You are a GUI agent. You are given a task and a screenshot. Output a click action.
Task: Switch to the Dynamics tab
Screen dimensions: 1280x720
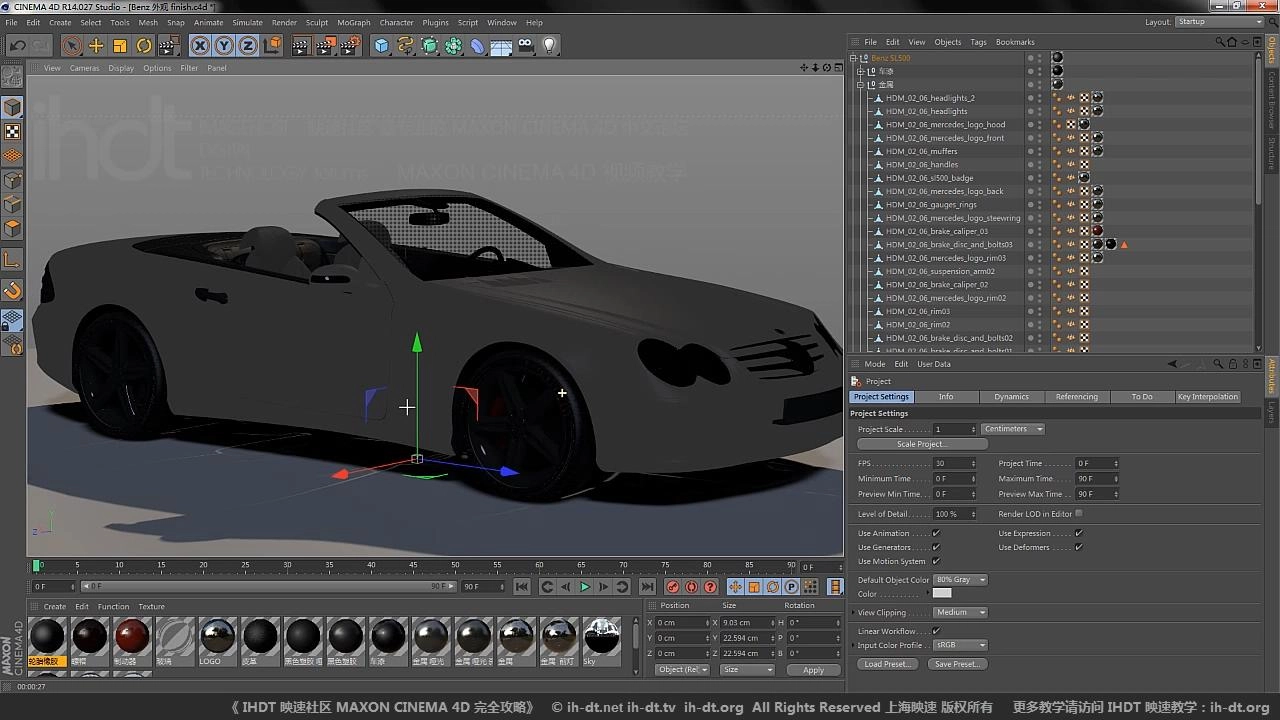[1011, 397]
